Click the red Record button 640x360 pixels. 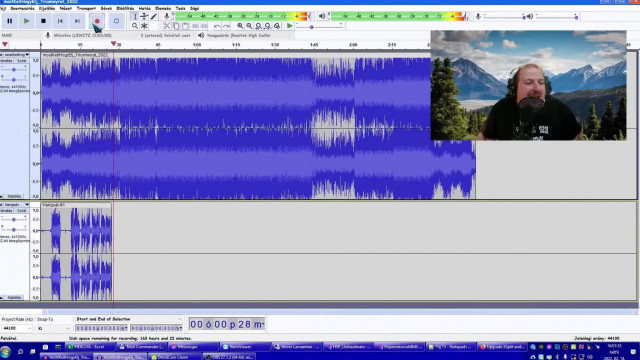(97, 21)
